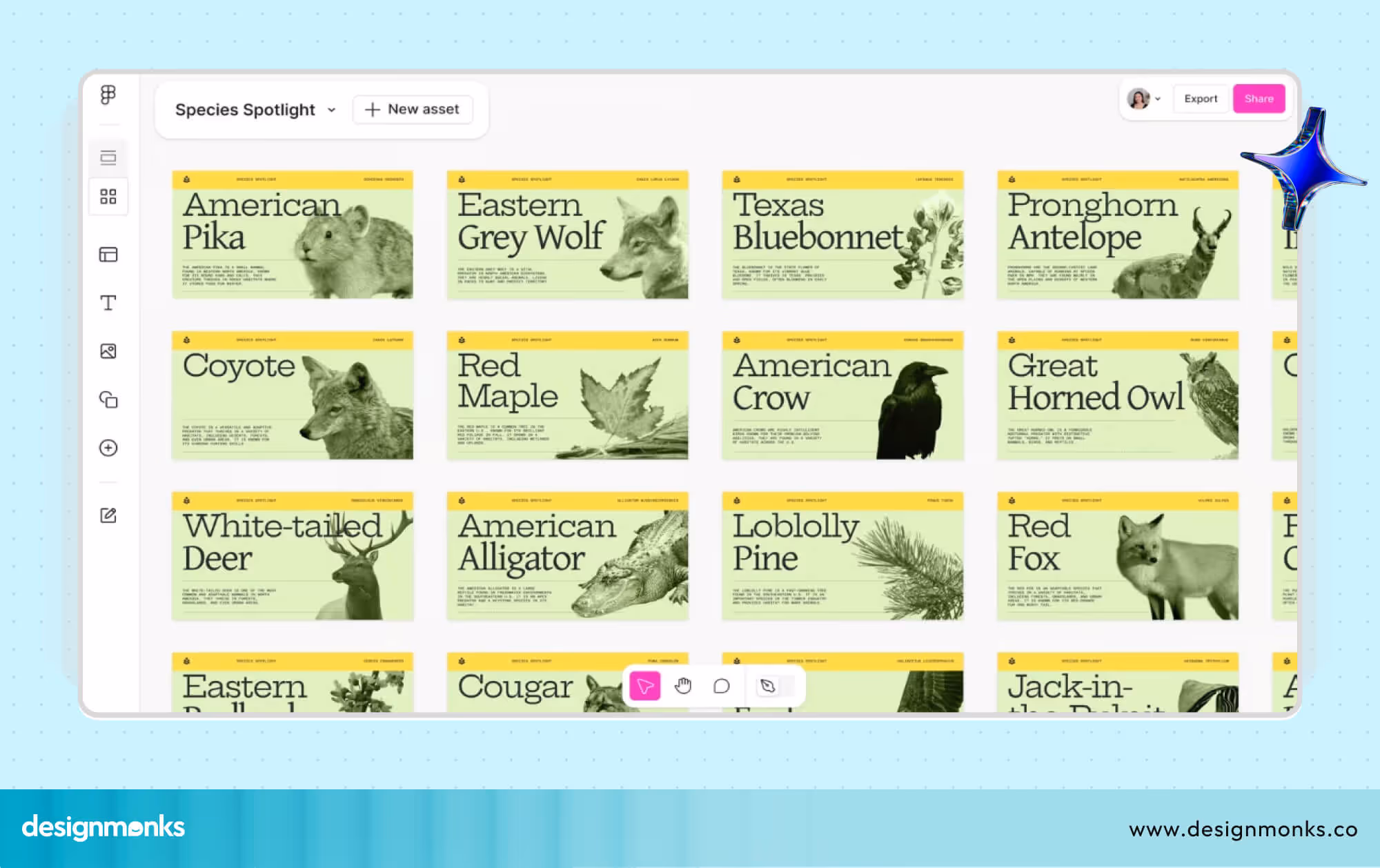Click the Export button
Screen dimensions: 1380x868
[x=1201, y=99]
